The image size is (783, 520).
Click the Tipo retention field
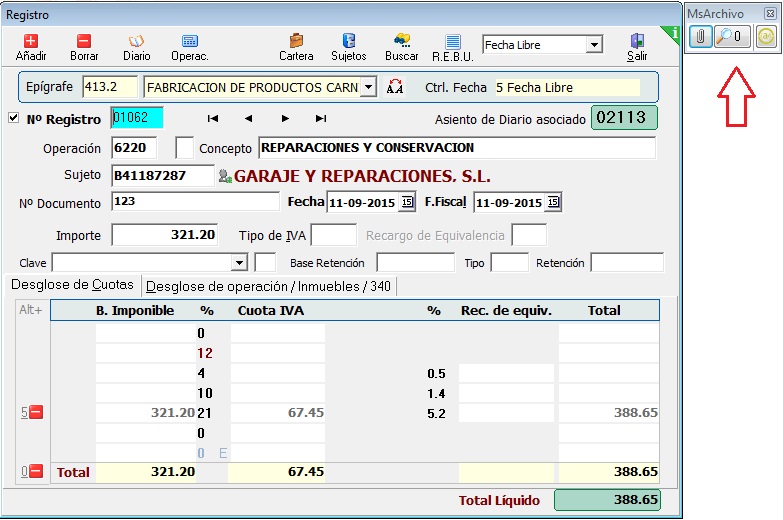tap(509, 262)
